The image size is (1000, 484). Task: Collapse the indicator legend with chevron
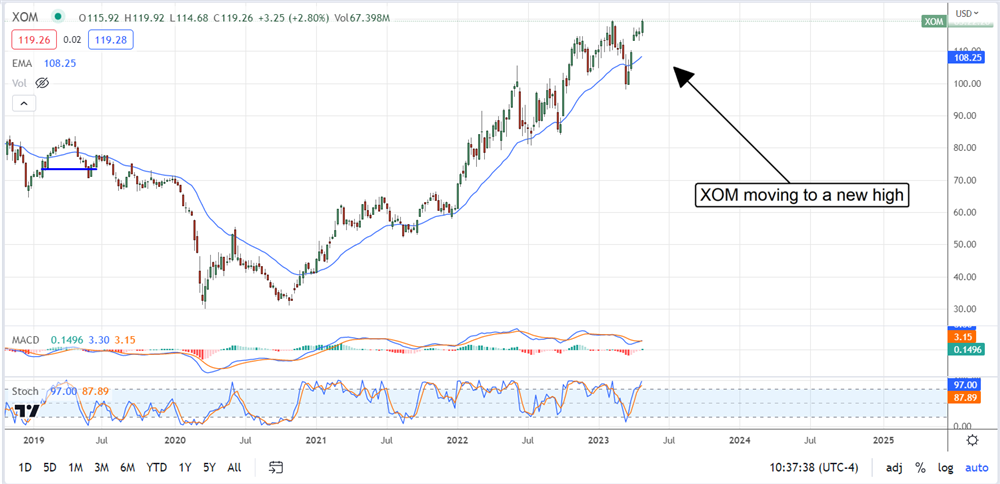(25, 103)
